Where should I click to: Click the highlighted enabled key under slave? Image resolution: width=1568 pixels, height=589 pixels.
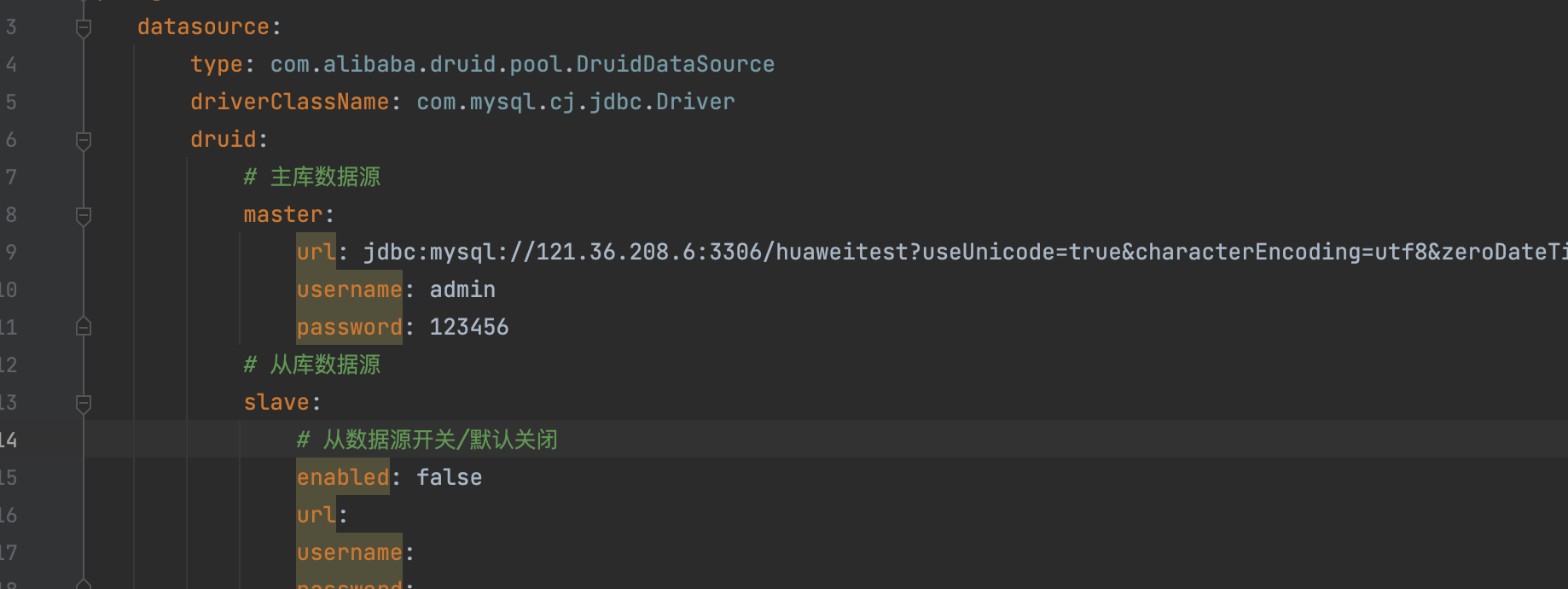pyautogui.click(x=343, y=477)
